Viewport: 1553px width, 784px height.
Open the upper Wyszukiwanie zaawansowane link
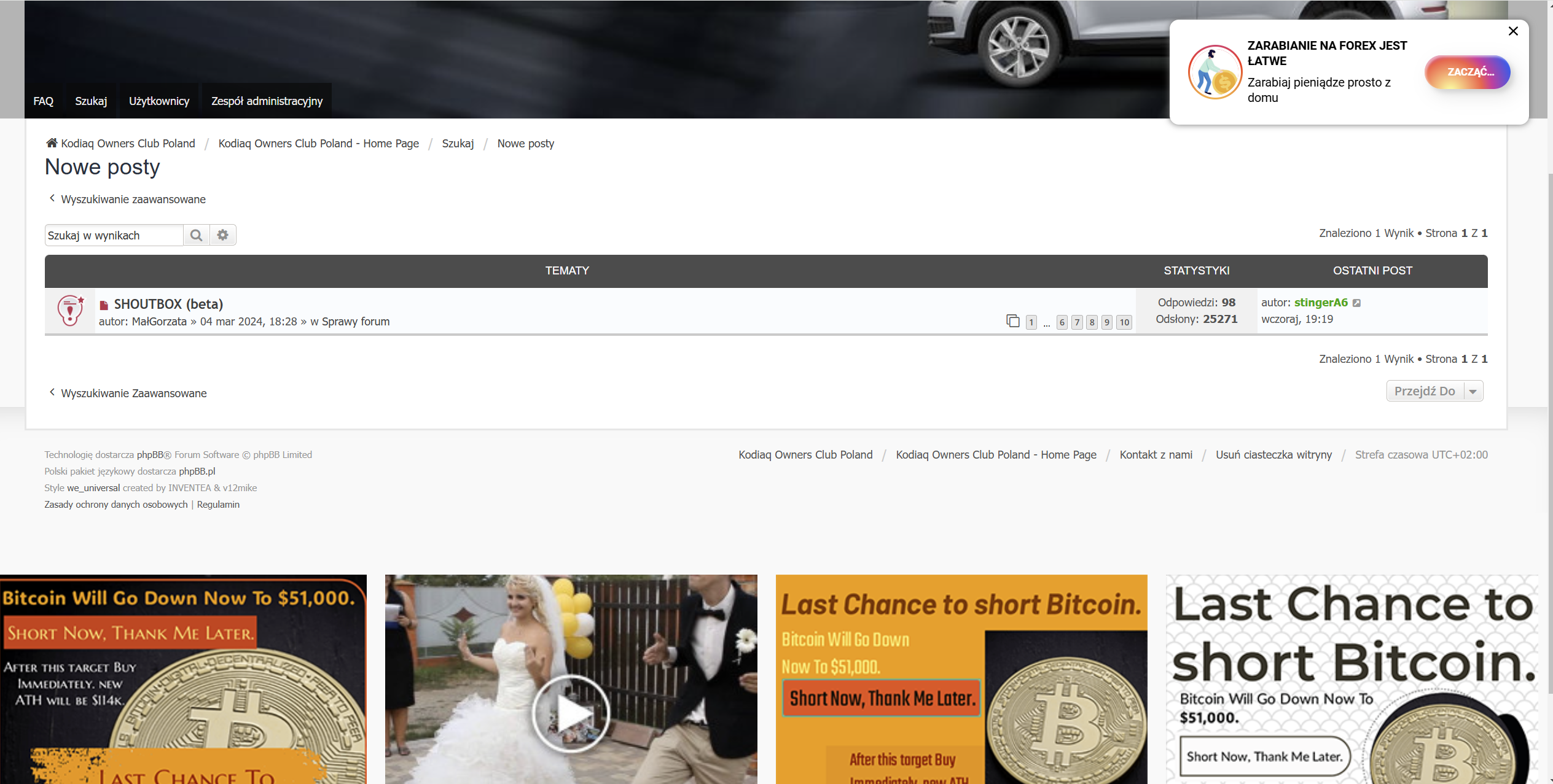(133, 200)
